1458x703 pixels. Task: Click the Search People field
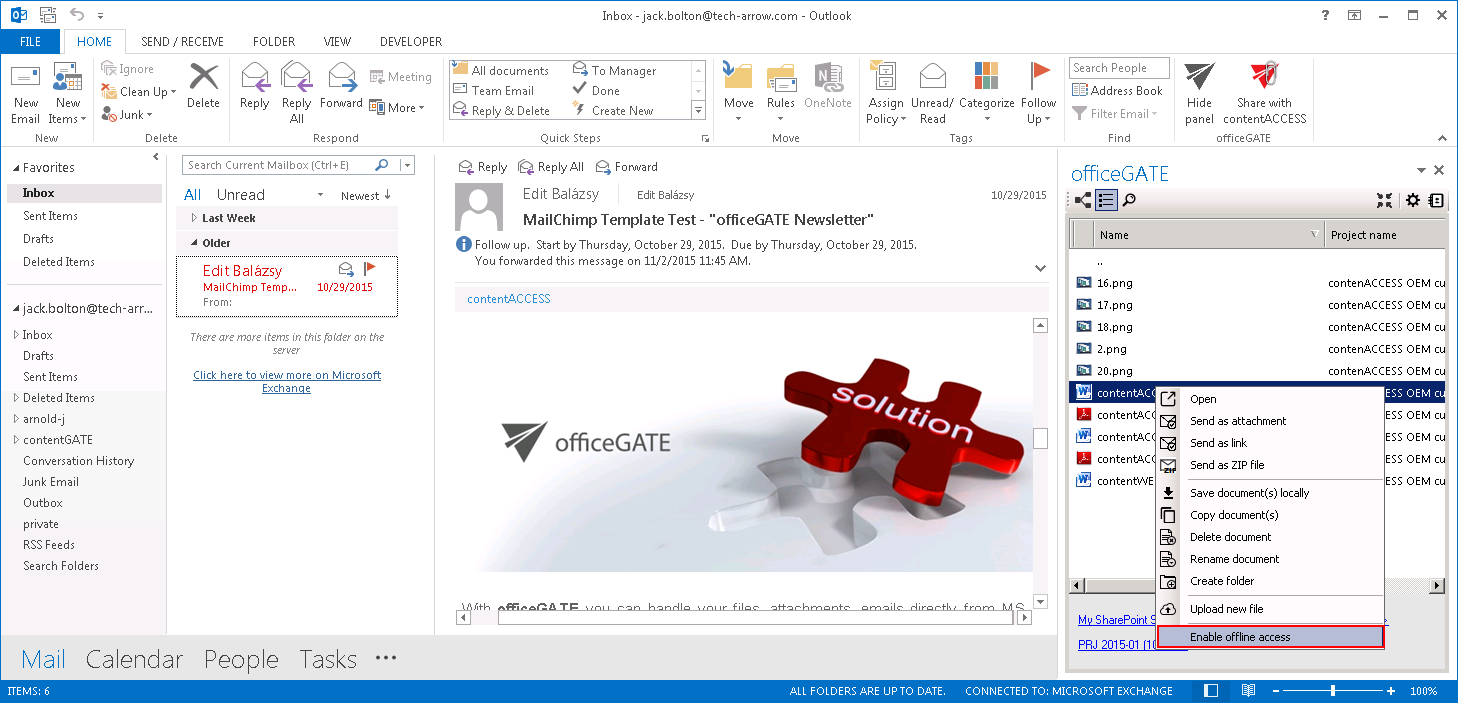(x=1119, y=68)
